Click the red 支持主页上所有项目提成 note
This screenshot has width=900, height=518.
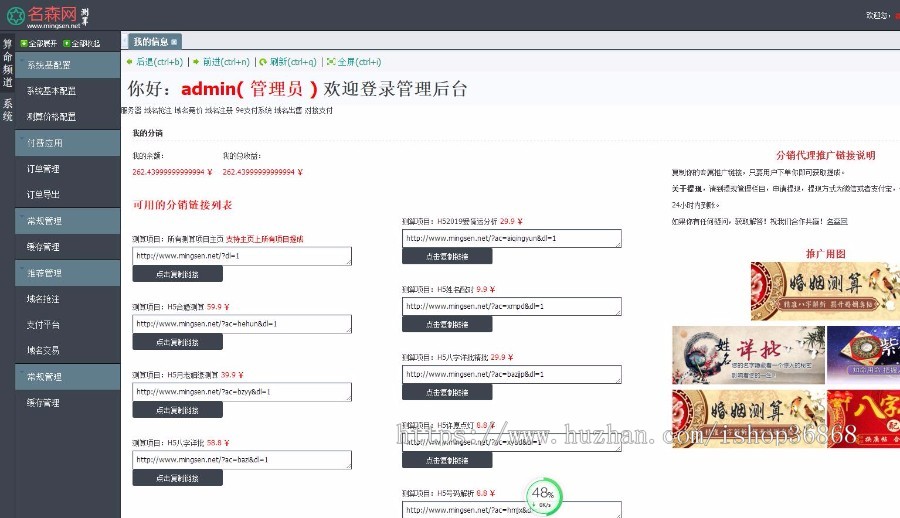(265, 239)
